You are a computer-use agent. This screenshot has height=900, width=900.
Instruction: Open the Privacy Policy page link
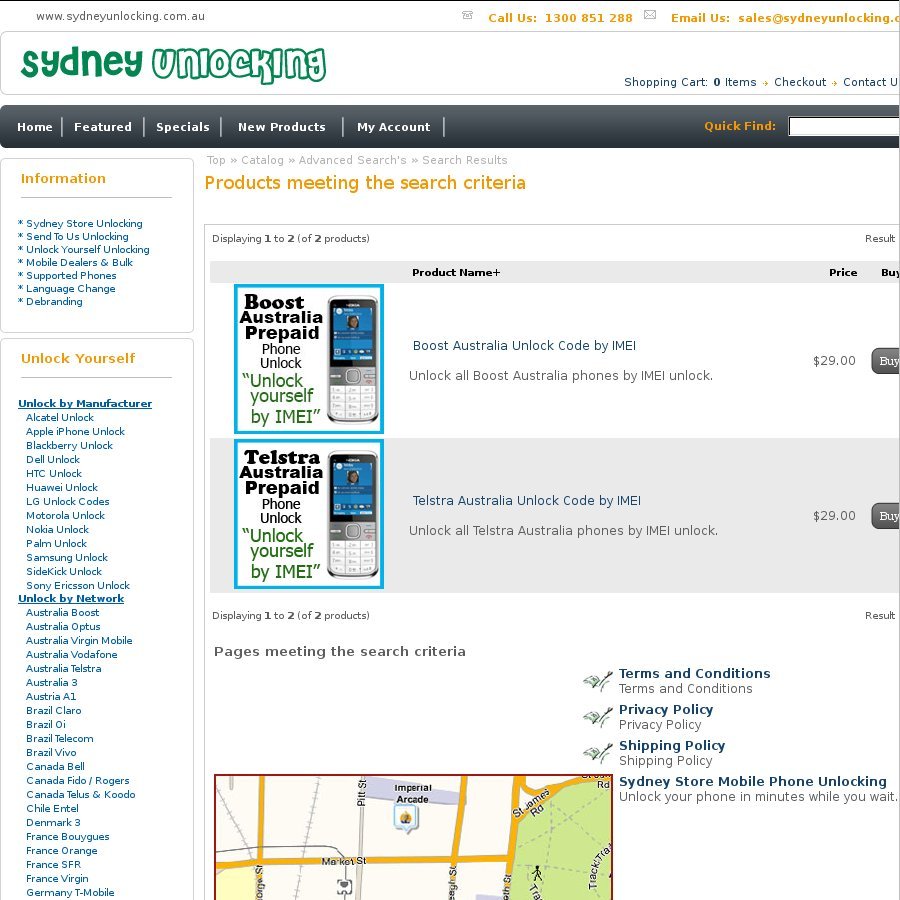(x=666, y=709)
